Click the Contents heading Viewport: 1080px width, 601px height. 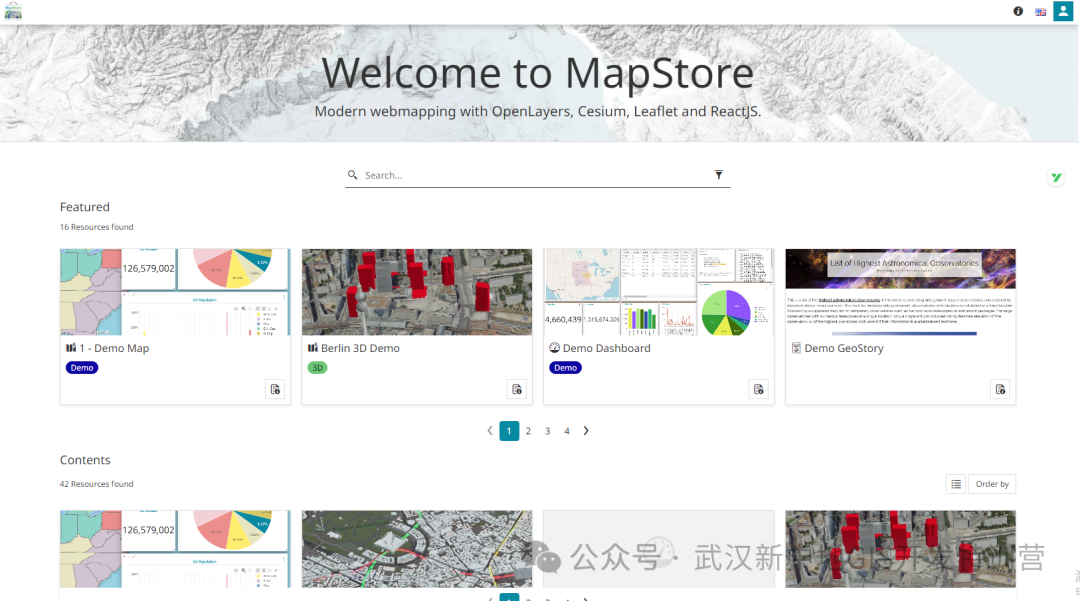[x=85, y=460]
